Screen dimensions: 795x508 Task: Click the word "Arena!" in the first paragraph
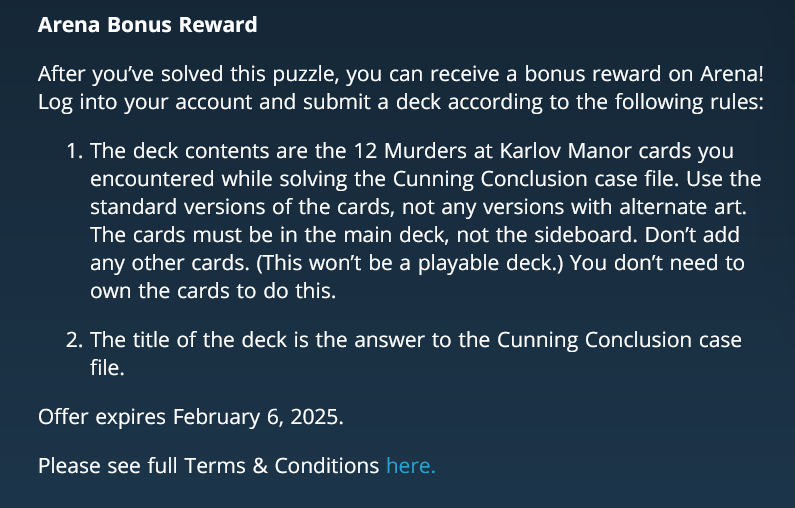pyautogui.click(x=732, y=74)
